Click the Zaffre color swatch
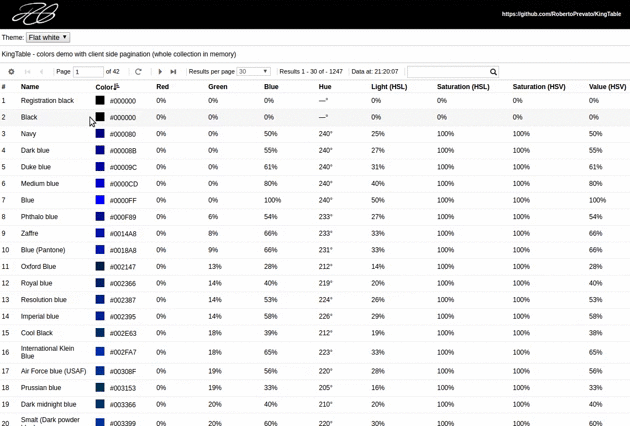The width and height of the screenshot is (630, 426). (x=100, y=233)
